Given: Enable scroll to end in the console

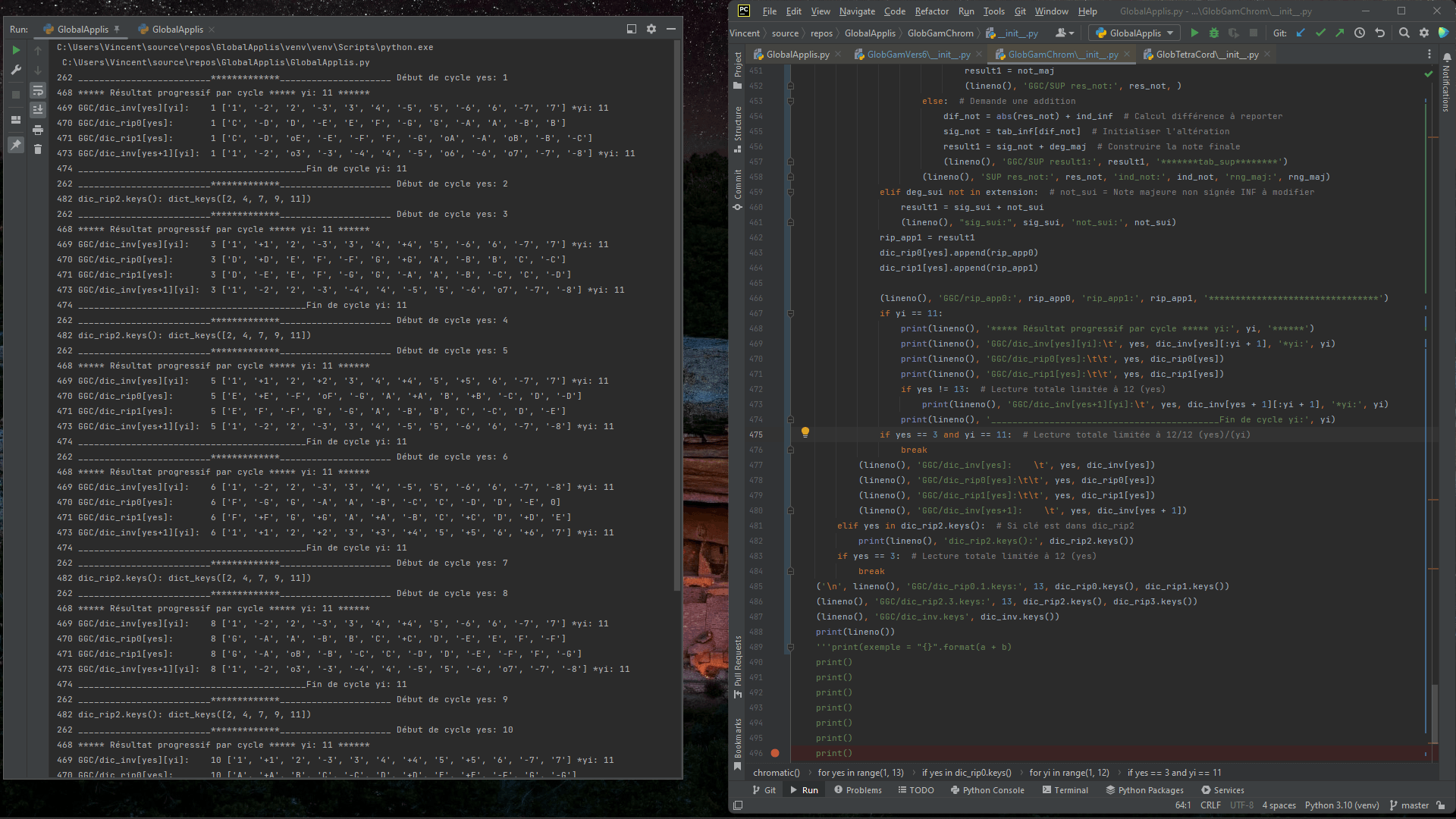Looking at the screenshot, I should 38,109.
